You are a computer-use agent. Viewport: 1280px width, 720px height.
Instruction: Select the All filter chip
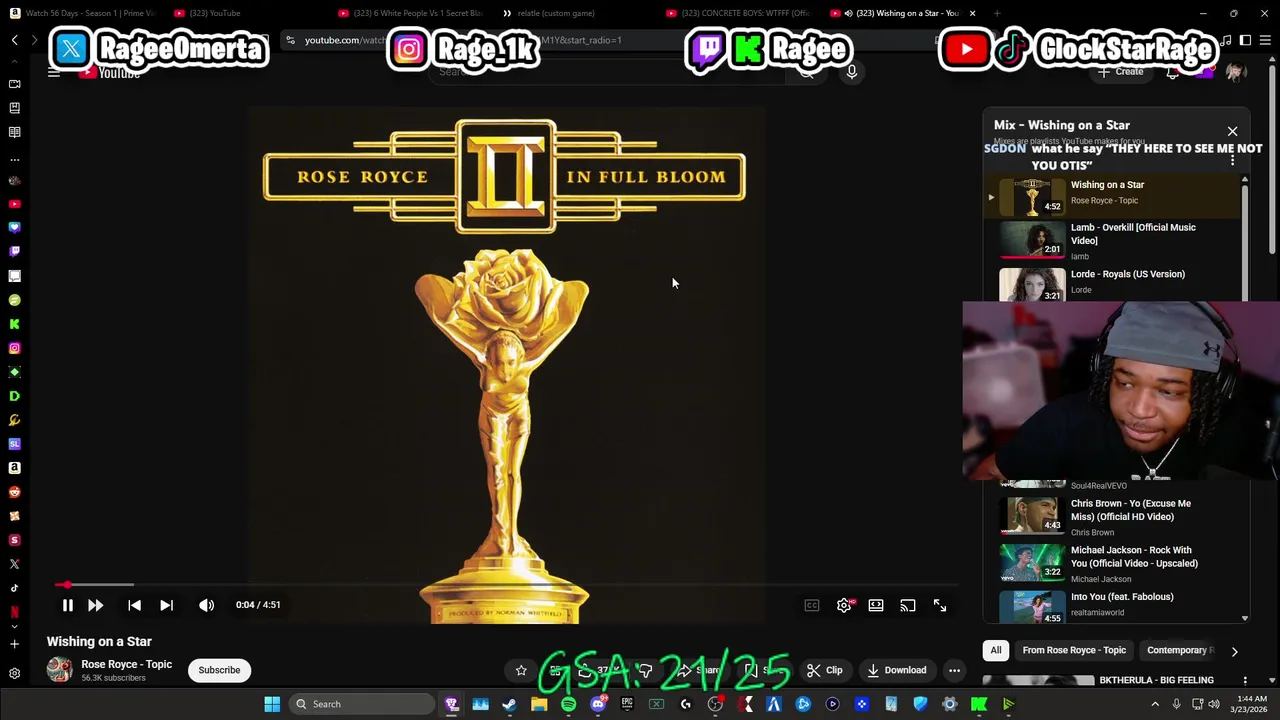996,650
